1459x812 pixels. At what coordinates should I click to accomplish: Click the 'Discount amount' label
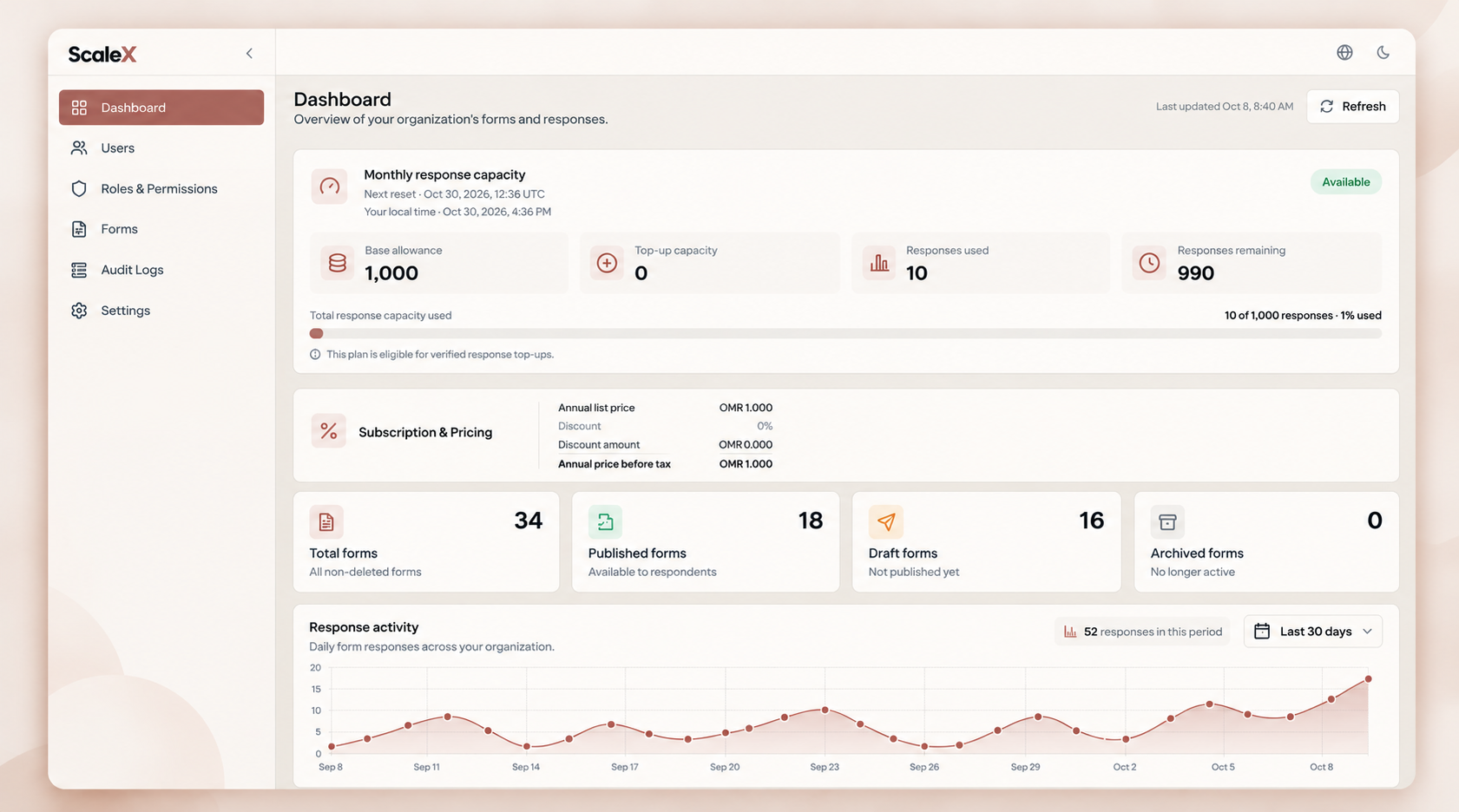point(599,445)
